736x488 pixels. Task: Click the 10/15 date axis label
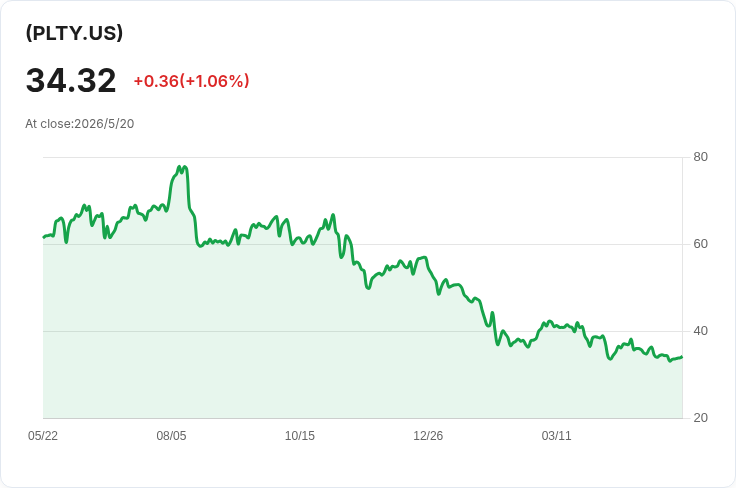click(300, 435)
